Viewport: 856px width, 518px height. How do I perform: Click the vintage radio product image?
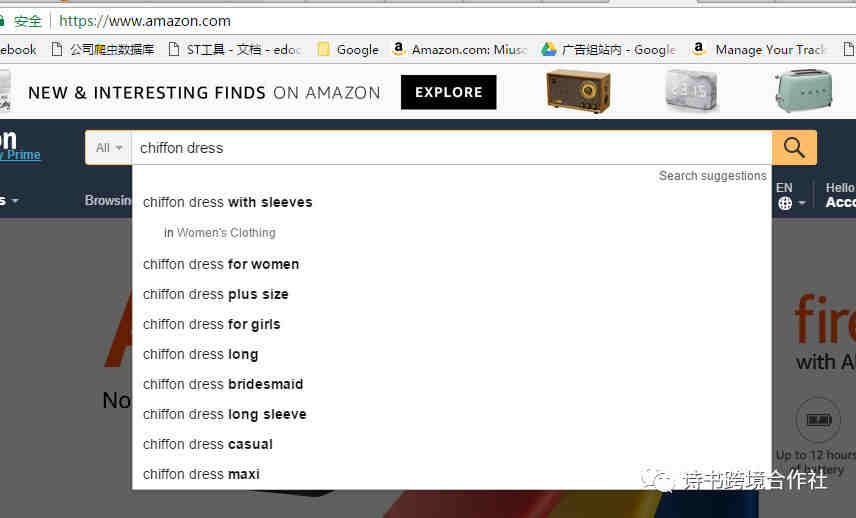point(578,91)
